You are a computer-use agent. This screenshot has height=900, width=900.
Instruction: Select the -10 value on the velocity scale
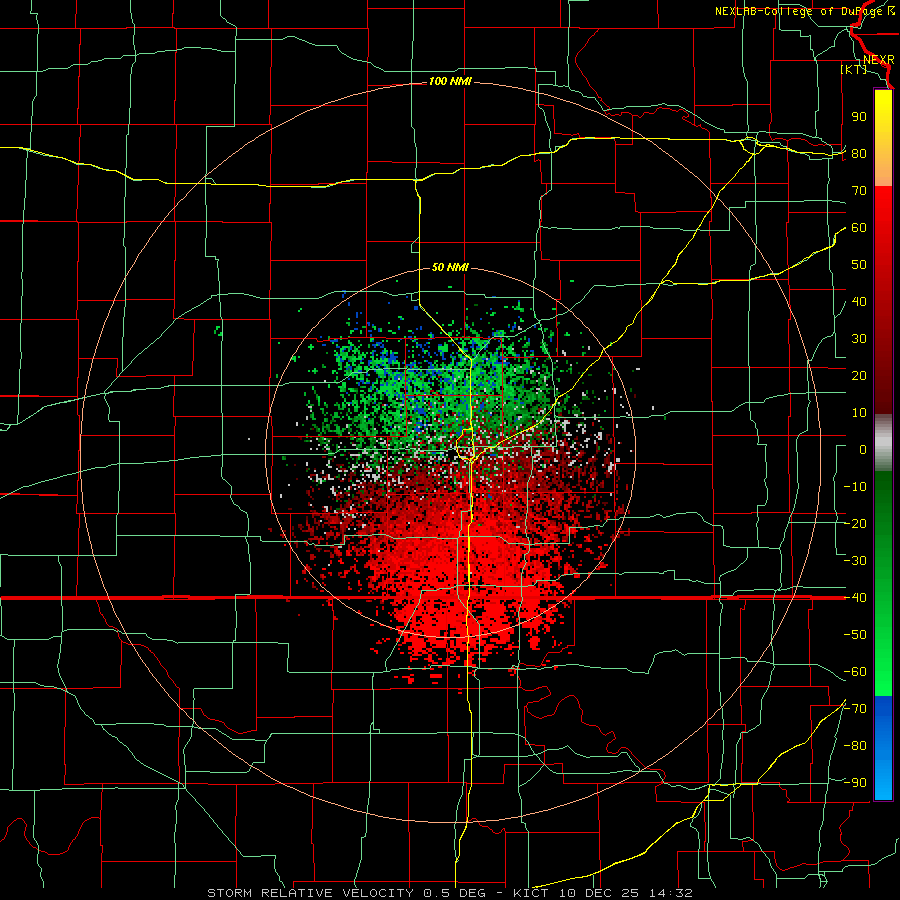coord(855,487)
